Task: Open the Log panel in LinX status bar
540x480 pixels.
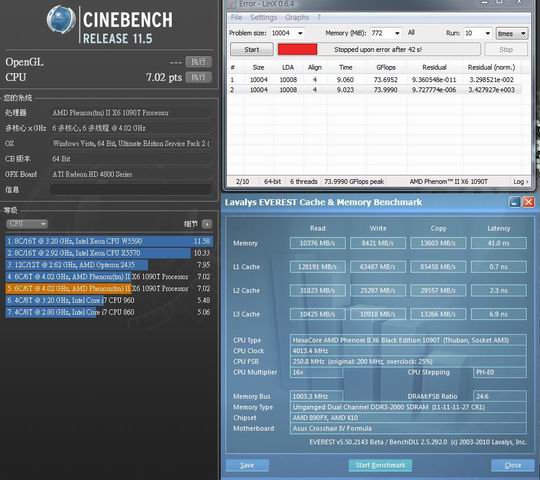Action: point(520,181)
